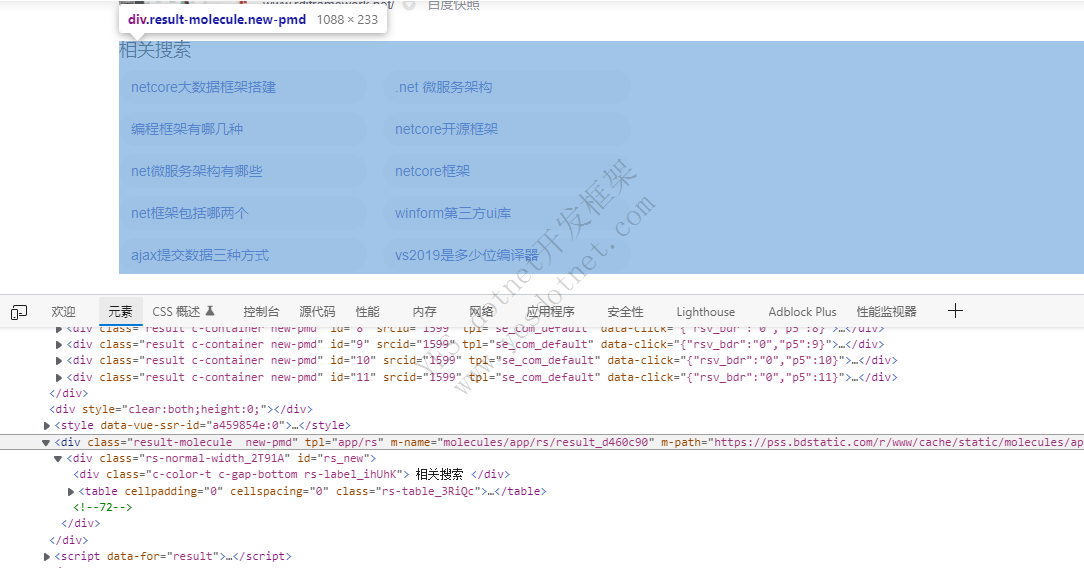Open the CSS 概述 tab
The image size is (1084, 568).
176,312
